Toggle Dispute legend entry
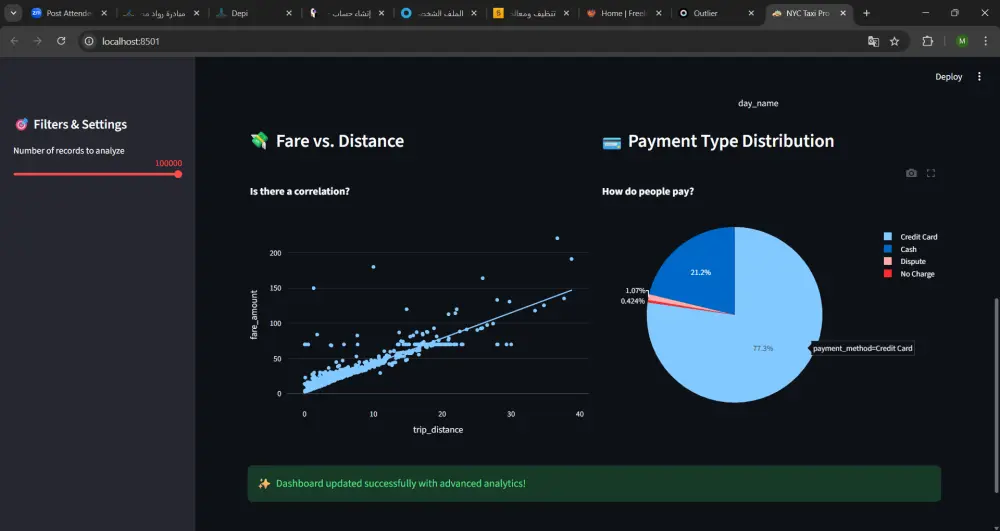 pyautogui.click(x=904, y=261)
